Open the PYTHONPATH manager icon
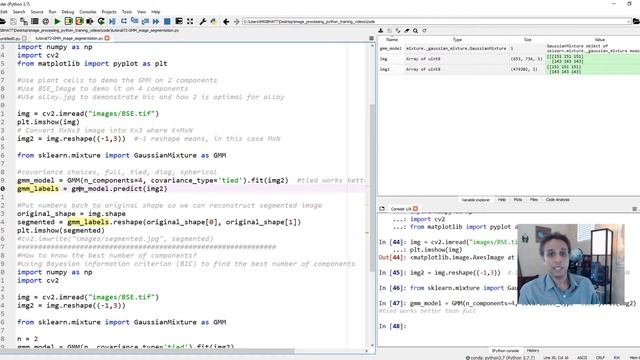 coord(213,21)
